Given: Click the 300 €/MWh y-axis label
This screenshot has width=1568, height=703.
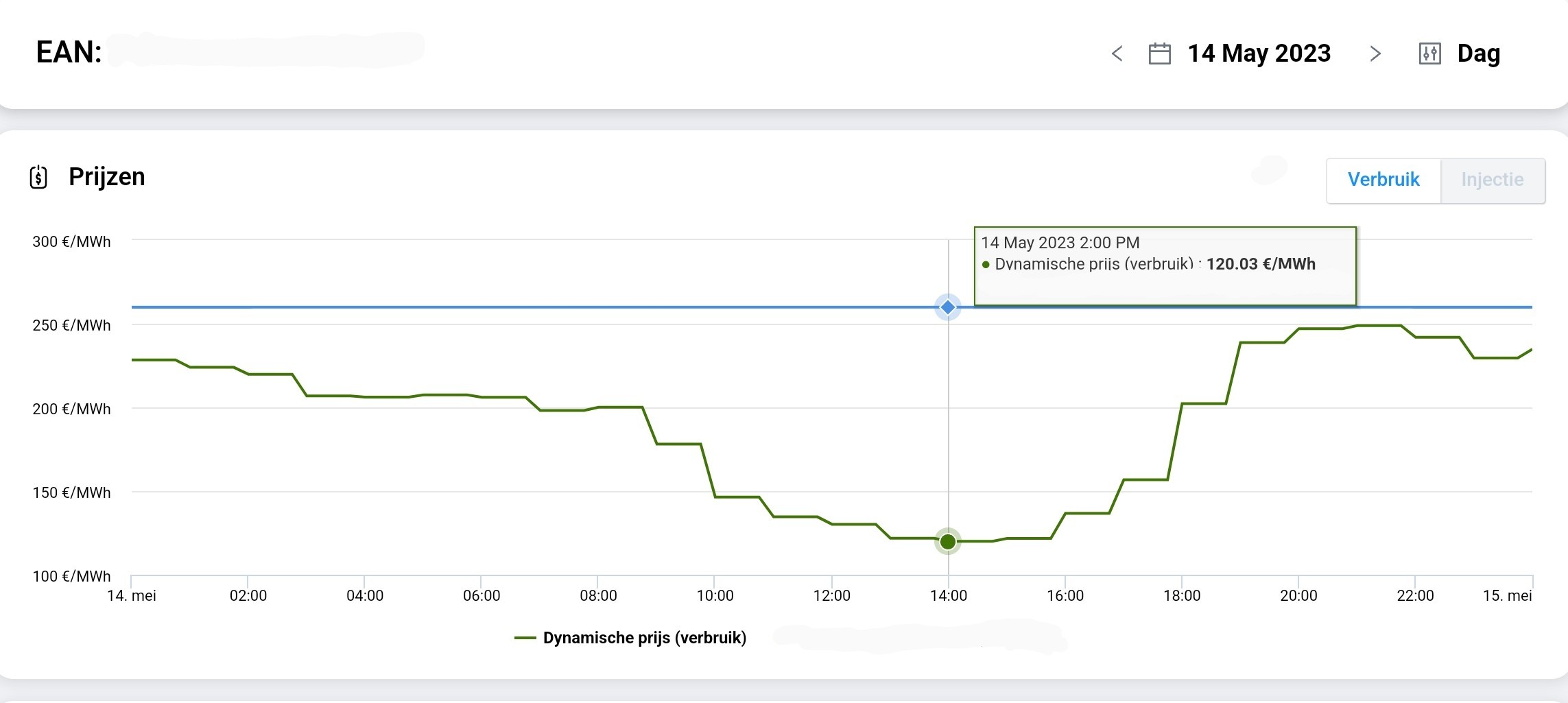Looking at the screenshot, I should [71, 241].
